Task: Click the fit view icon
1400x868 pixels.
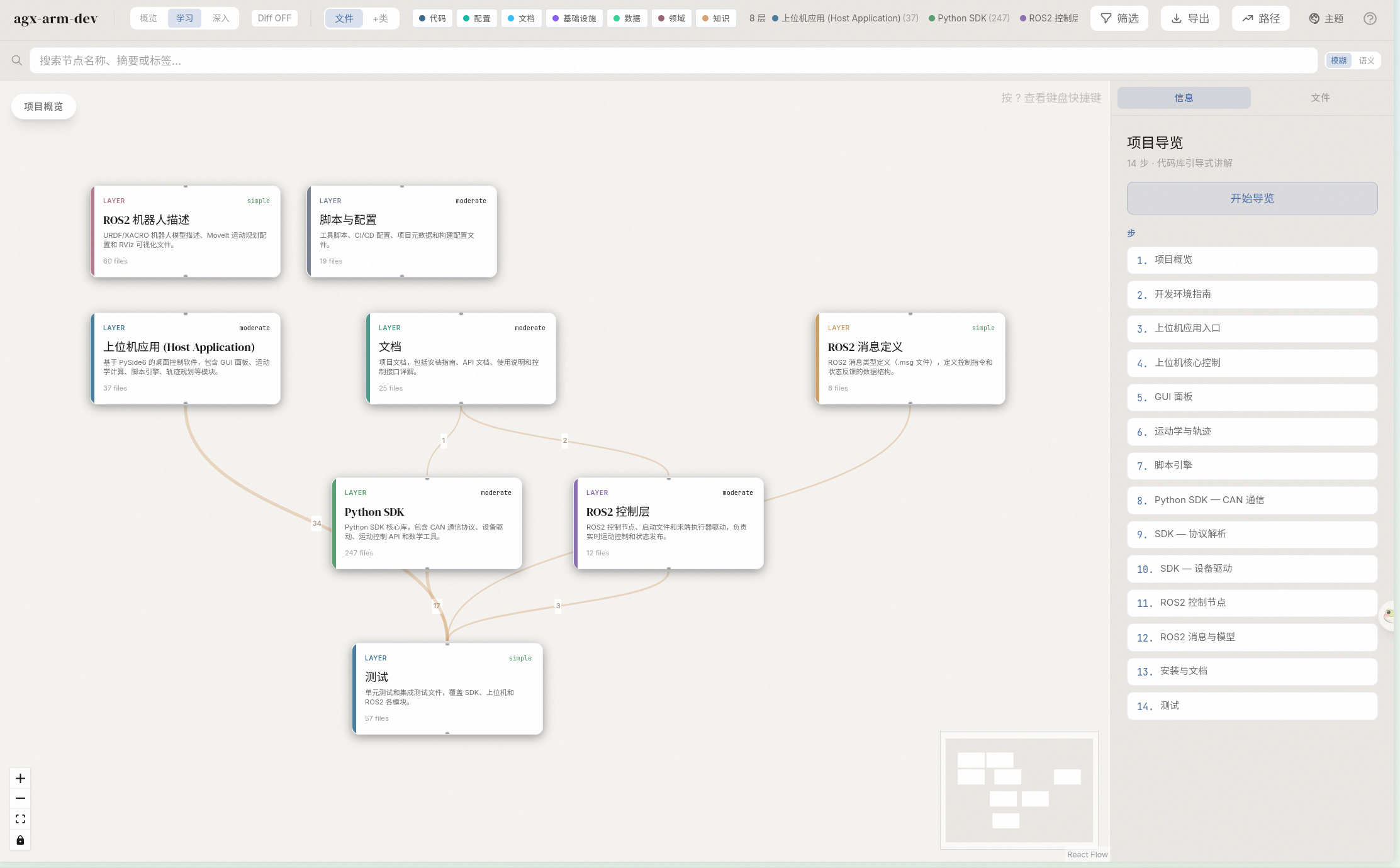Action: point(20,819)
